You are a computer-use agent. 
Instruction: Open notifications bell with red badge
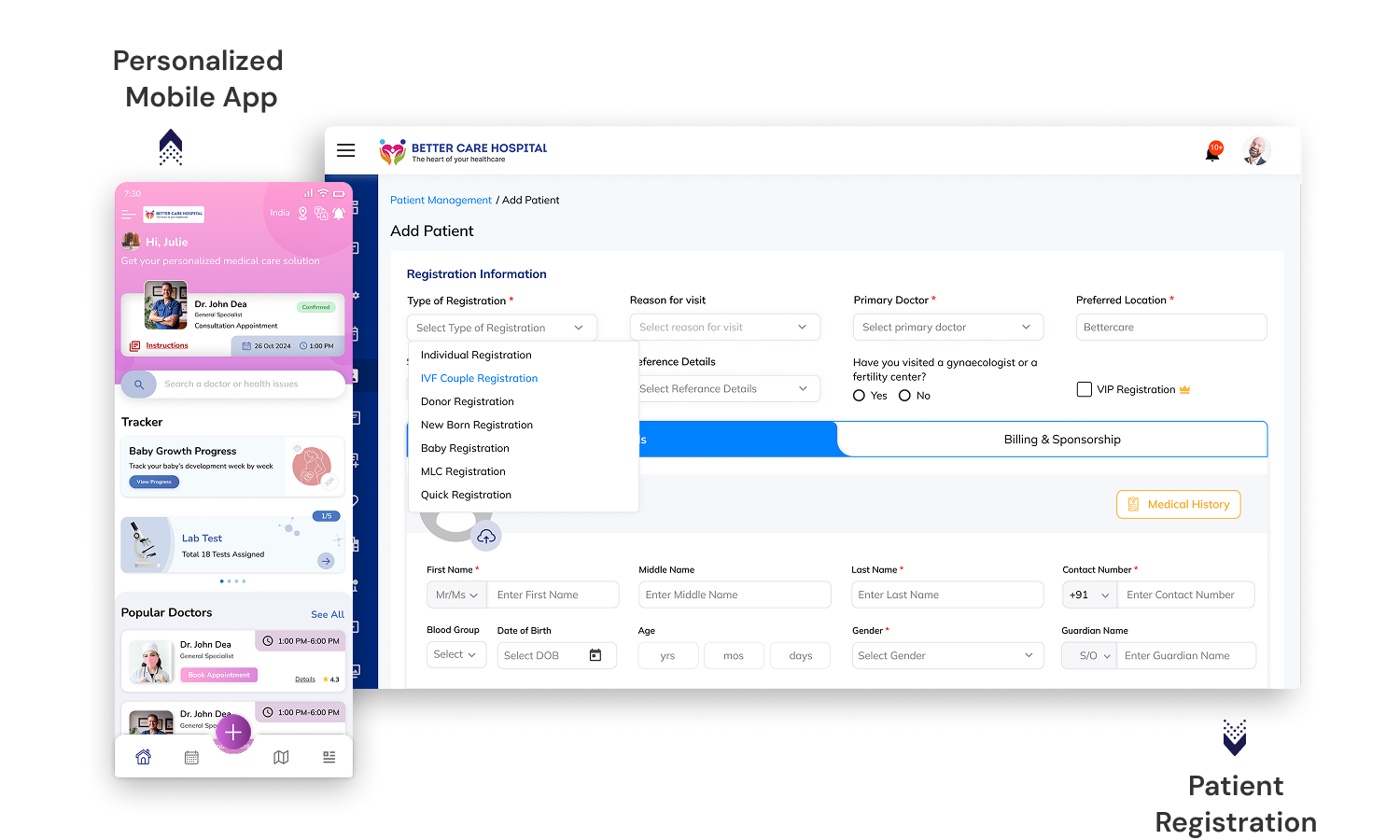click(1212, 152)
